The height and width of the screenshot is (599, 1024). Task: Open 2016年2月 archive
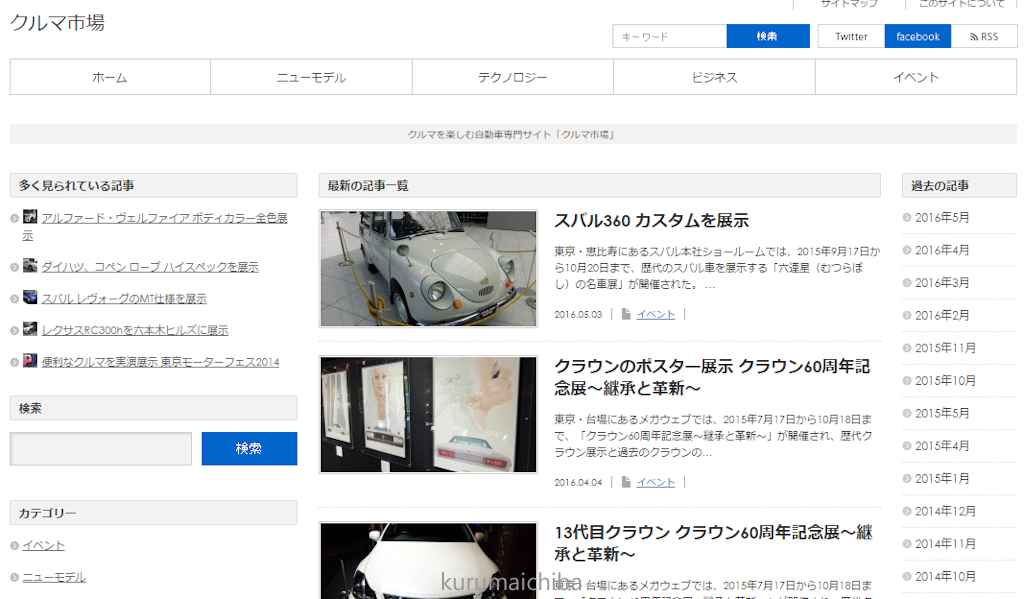coord(942,316)
